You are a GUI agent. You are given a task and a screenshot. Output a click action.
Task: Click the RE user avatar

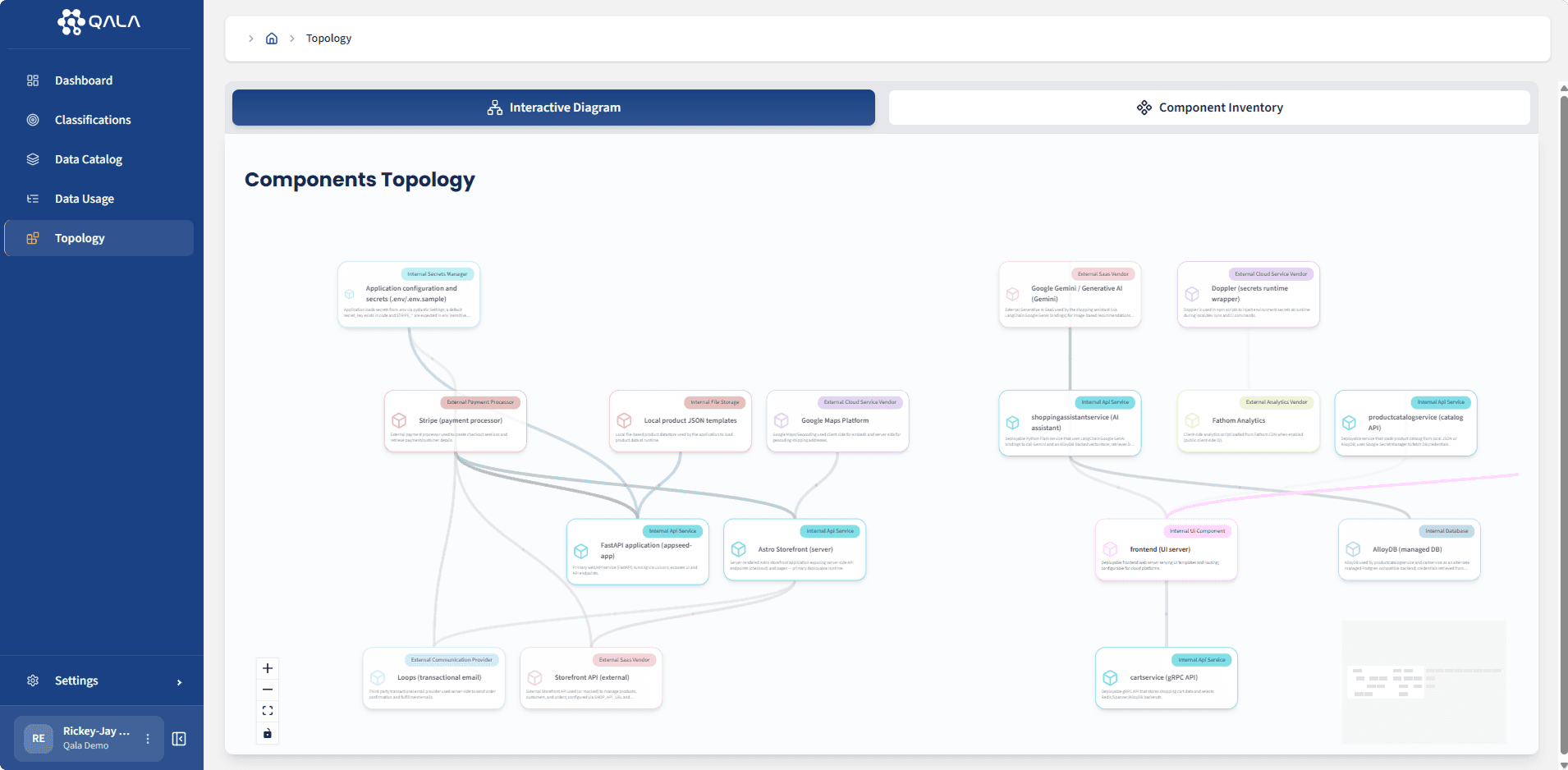click(39, 738)
